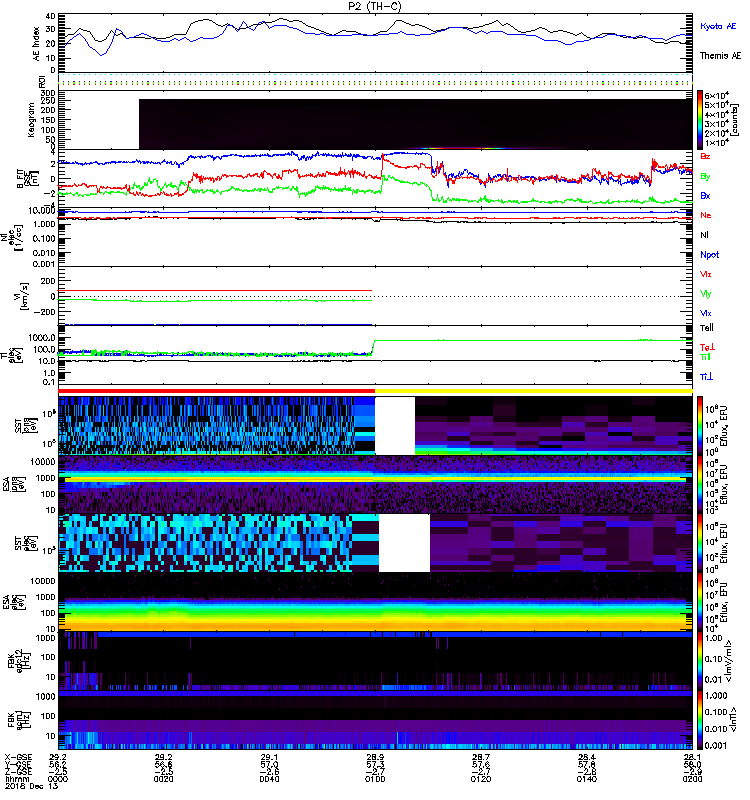The image size is (750, 800).
Task: Click the ESA ions Eflux color bar
Action: 700,485
